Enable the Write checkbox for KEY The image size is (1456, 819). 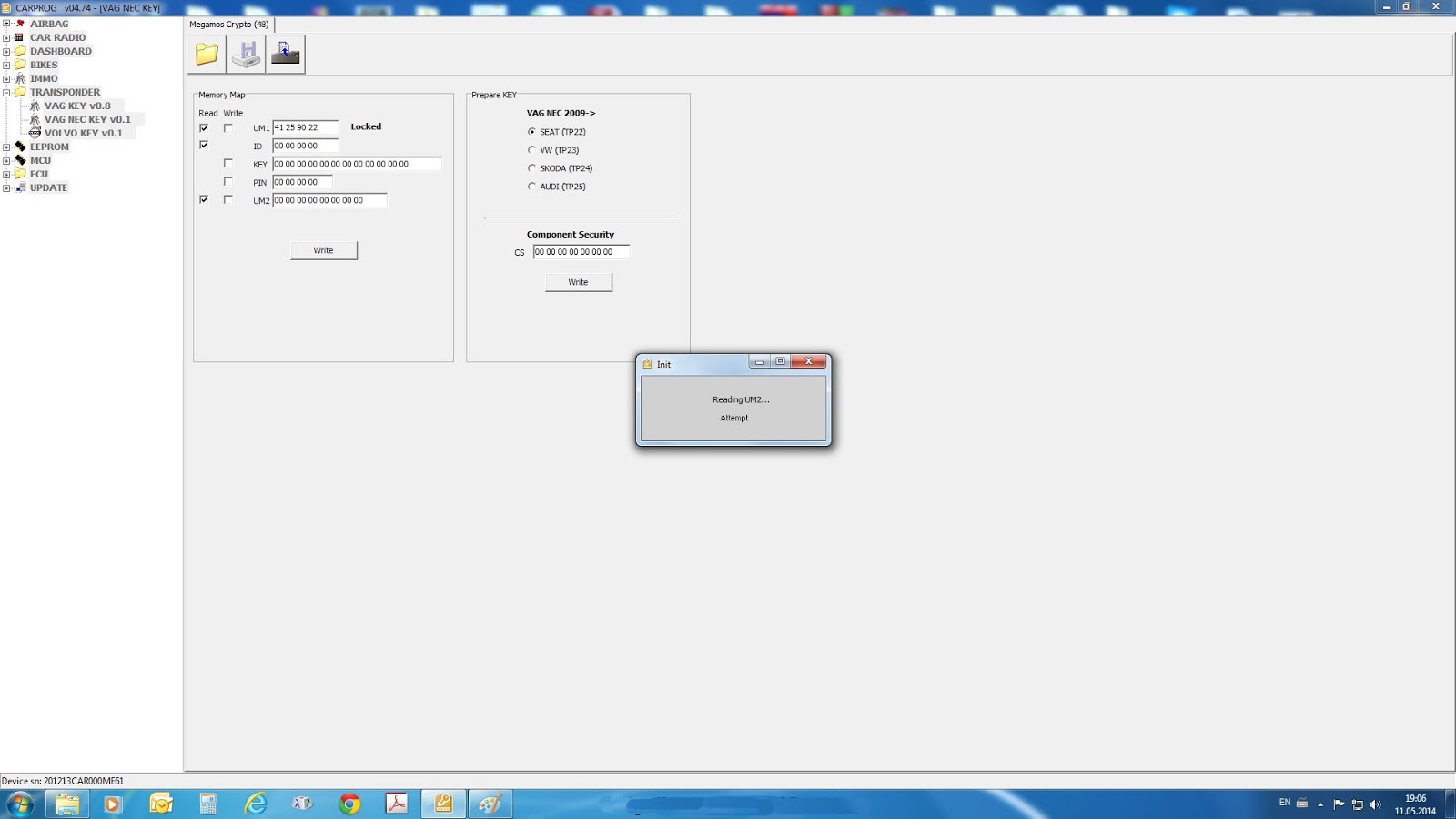pos(228,164)
